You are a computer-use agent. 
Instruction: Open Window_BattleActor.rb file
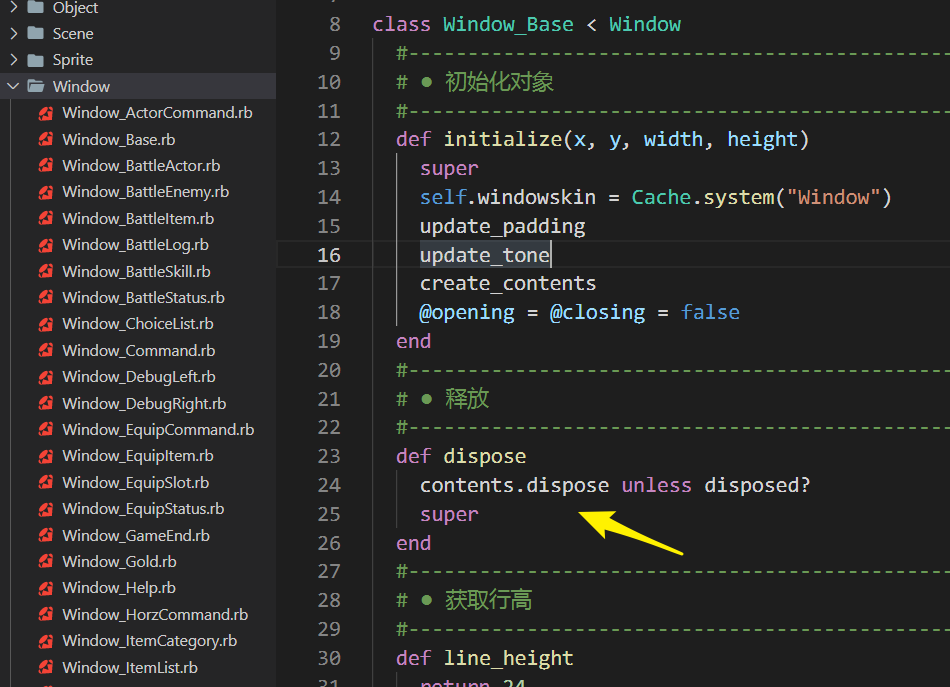141,165
